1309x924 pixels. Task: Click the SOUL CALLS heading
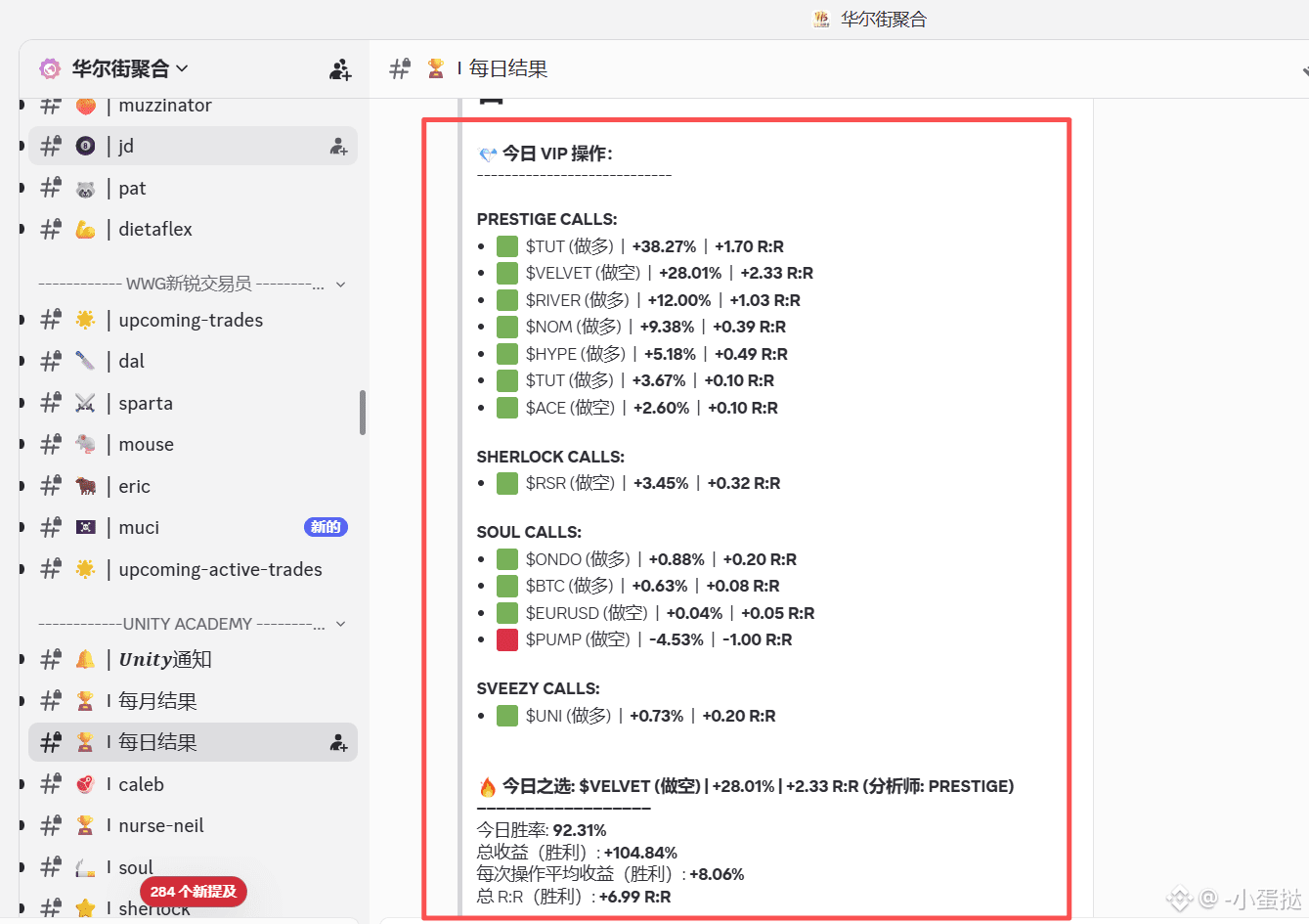(x=529, y=532)
